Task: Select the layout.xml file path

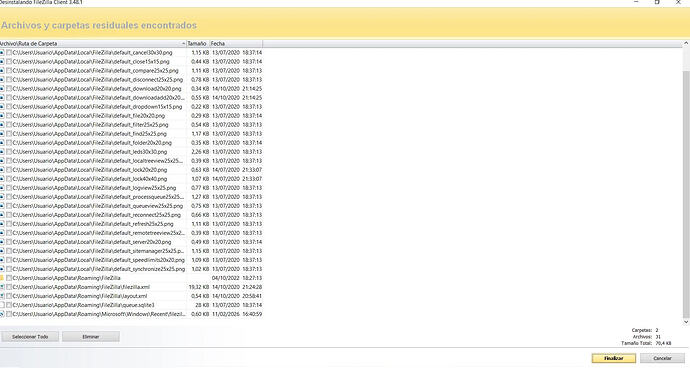Action: [80, 296]
